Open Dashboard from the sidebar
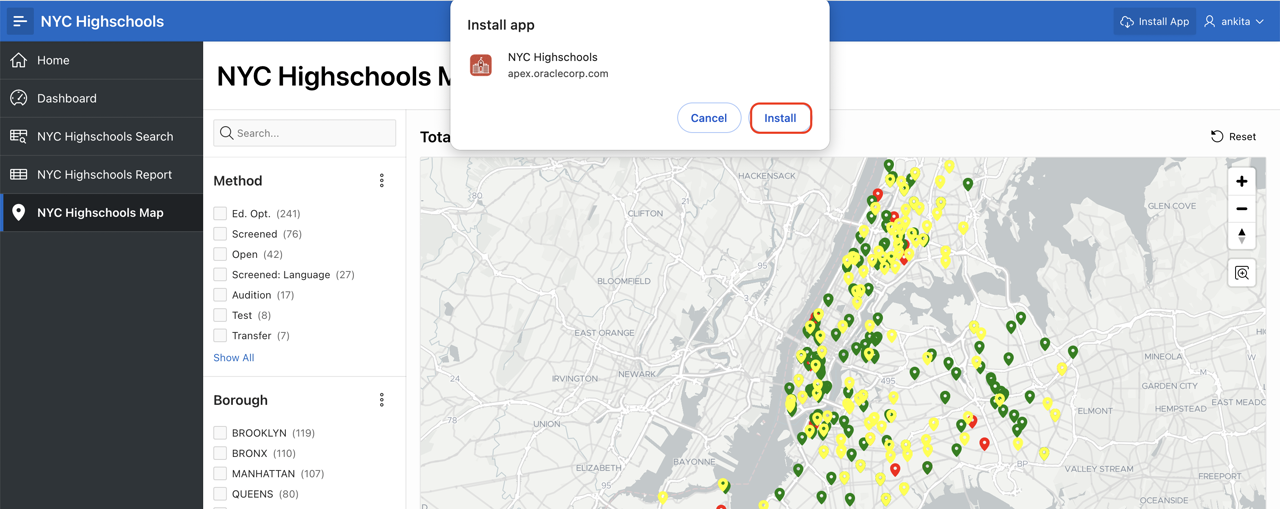Image resolution: width=1280 pixels, height=509 pixels. coord(67,98)
